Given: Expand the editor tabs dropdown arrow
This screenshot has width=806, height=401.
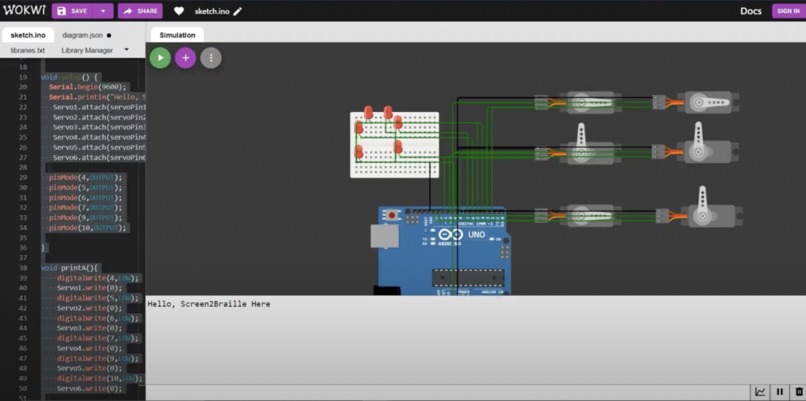Looking at the screenshot, I should pyautogui.click(x=126, y=50).
